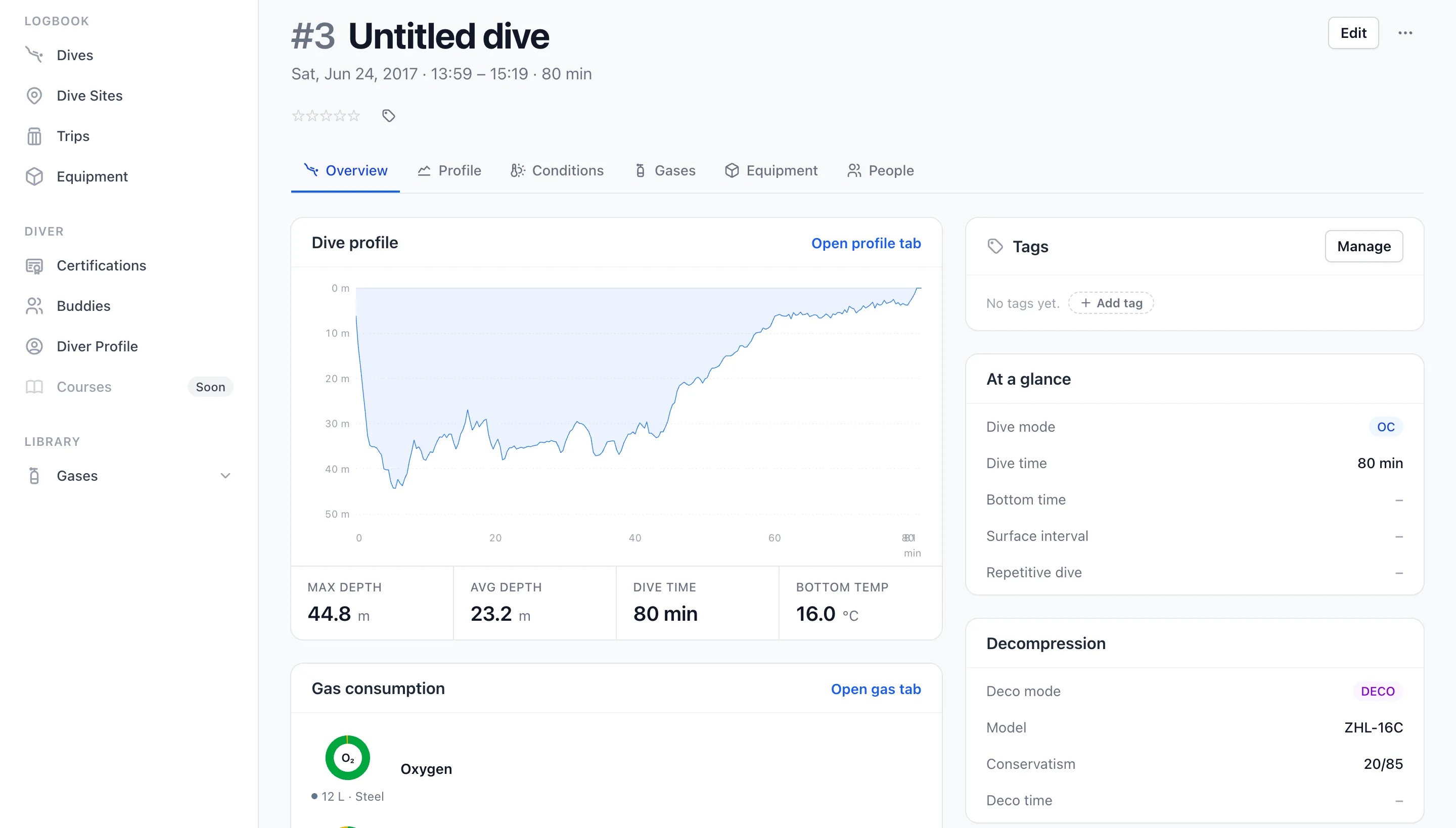Click the Max Depth 44.8 m value
The width and height of the screenshot is (1456, 828).
(338, 614)
